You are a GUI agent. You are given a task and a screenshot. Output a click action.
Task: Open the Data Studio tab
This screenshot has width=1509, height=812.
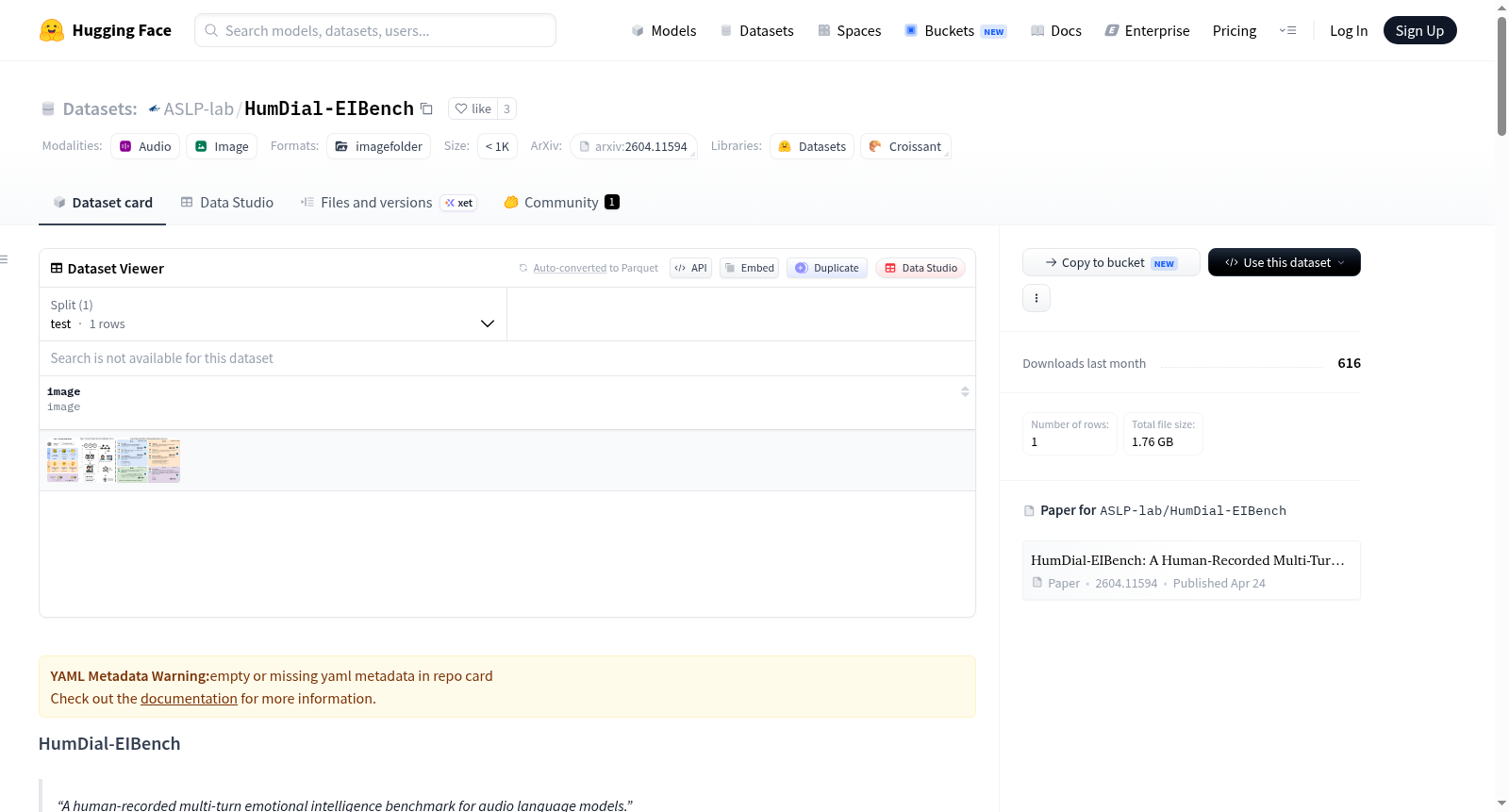227,203
